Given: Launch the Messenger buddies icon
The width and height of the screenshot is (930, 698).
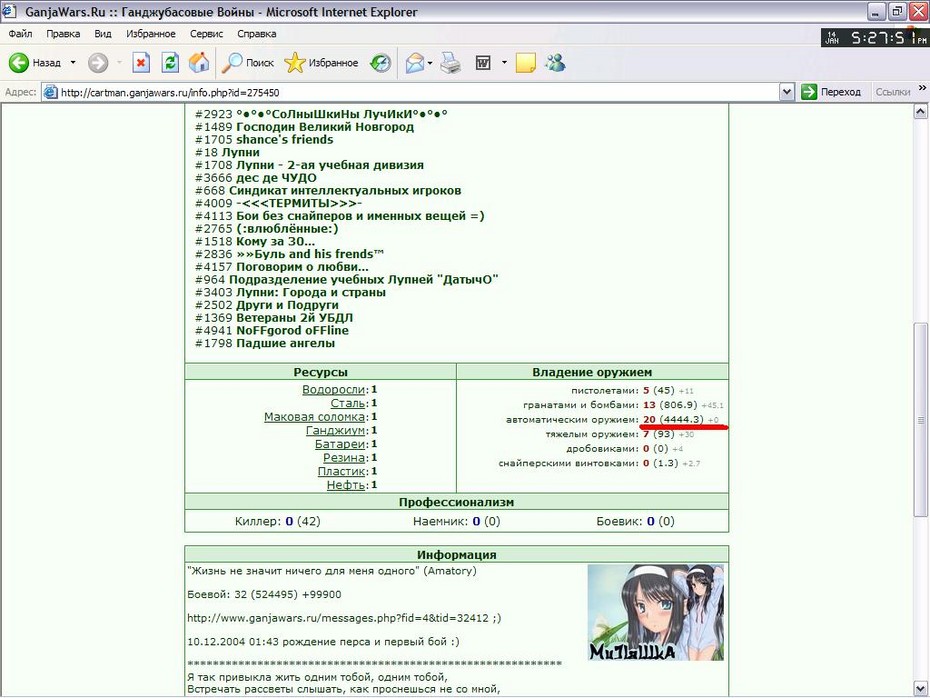Looking at the screenshot, I should 555,62.
